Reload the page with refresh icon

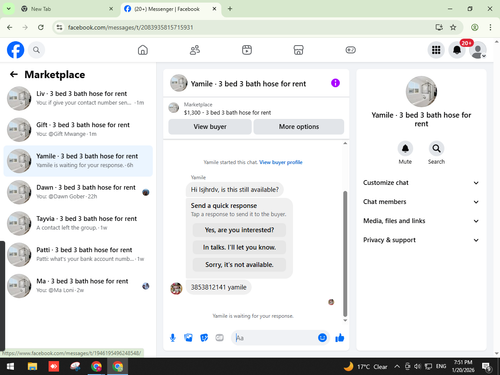(x=41, y=27)
